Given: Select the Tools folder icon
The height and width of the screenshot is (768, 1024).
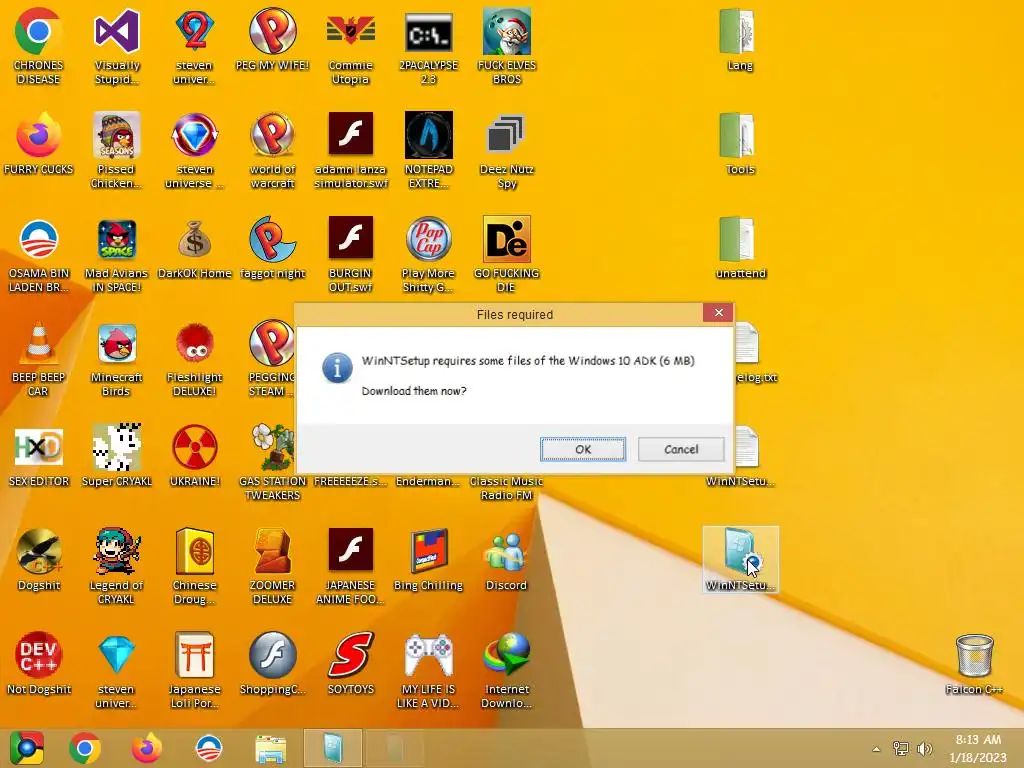Looking at the screenshot, I should click(x=739, y=144).
